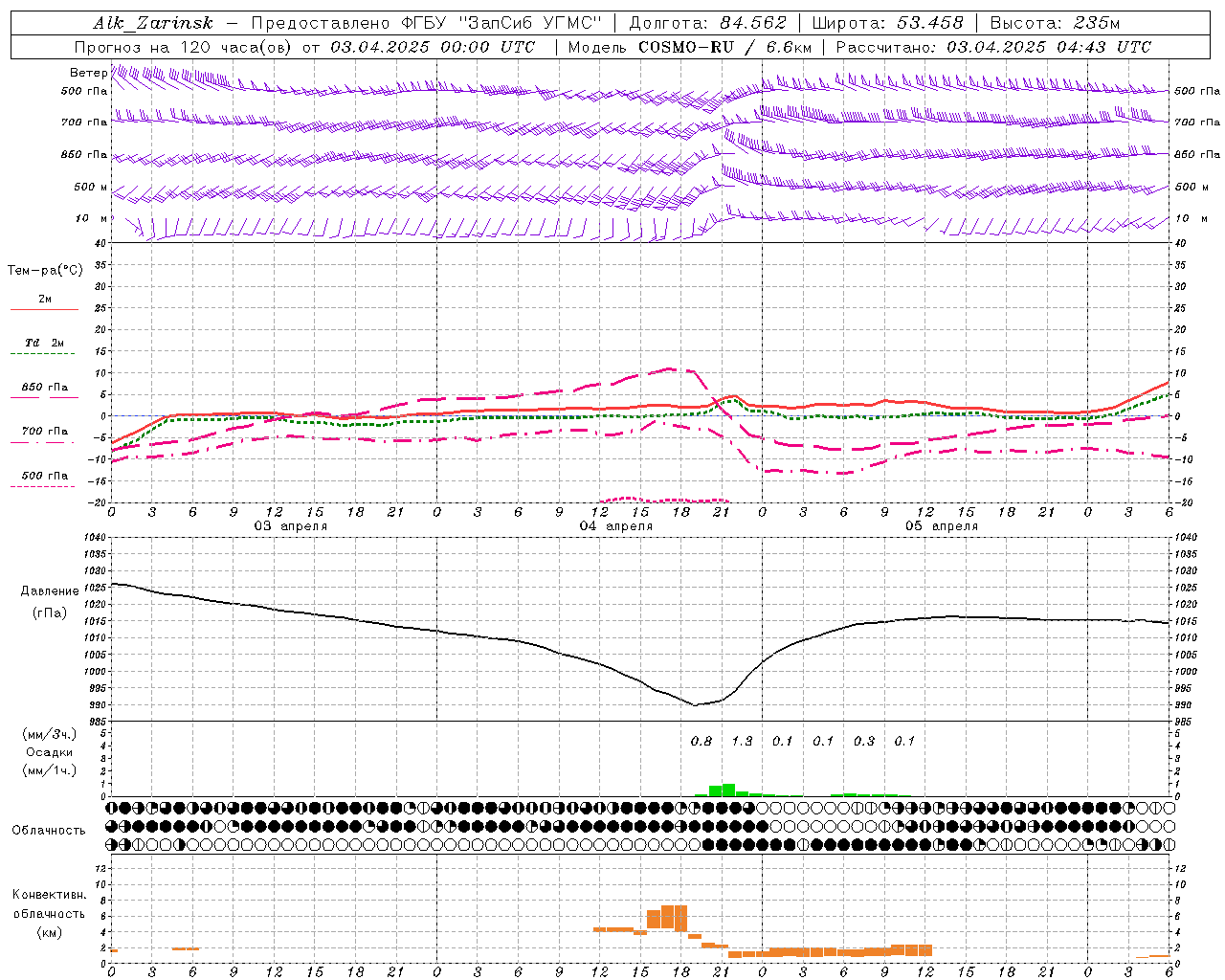Image resolution: width=1225 pixels, height=980 pixels.
Task: Click the Ветер wind panel label
Action: (x=88, y=73)
